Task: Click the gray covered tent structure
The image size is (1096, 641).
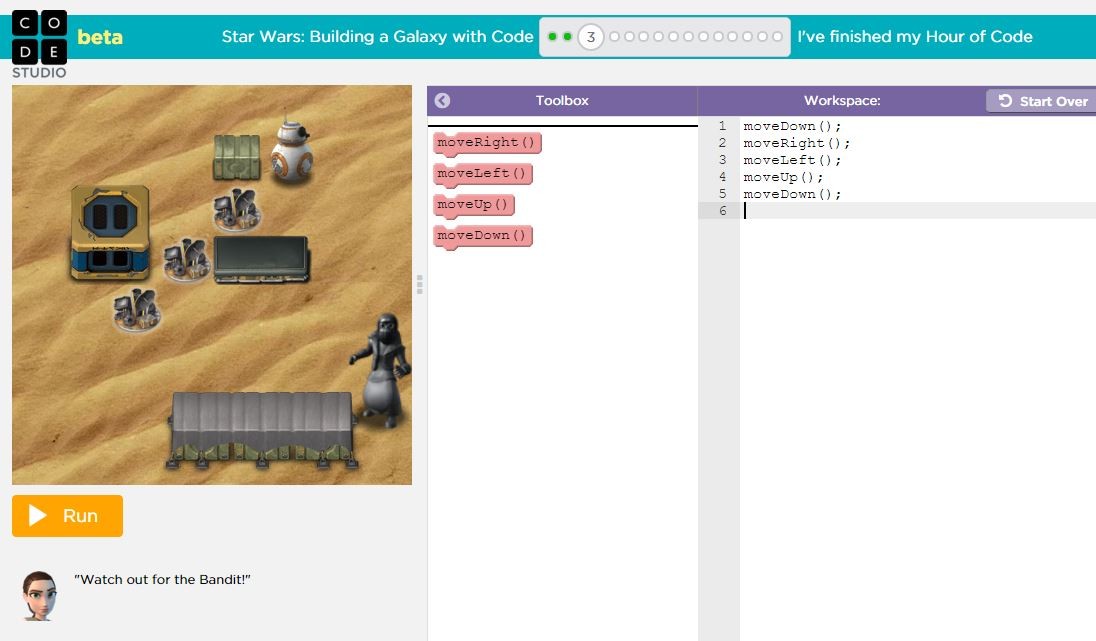Action: click(262, 429)
